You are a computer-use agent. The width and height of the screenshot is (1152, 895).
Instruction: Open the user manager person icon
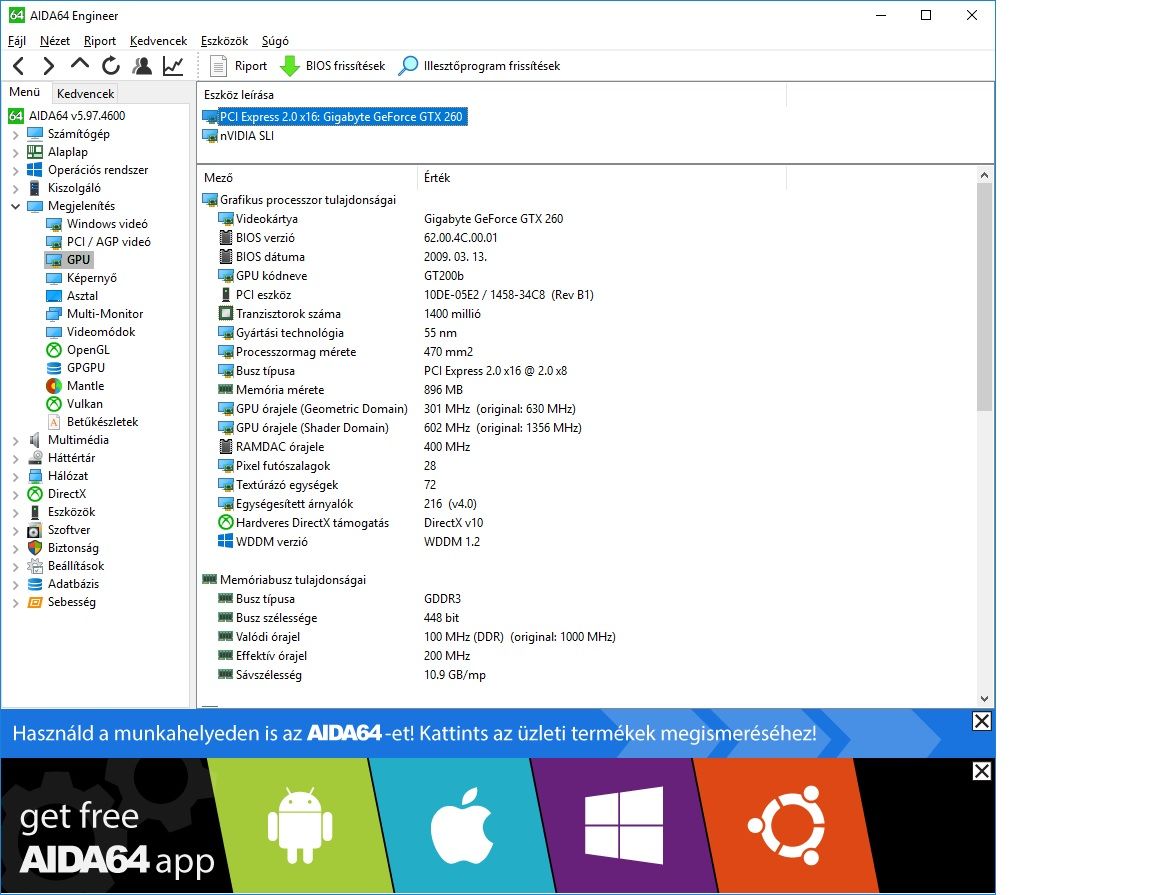[142, 66]
